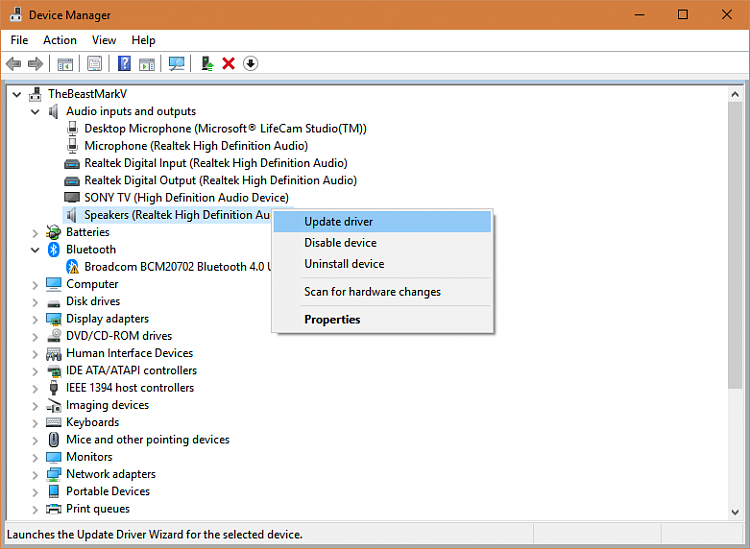Choose Uninstall device from context menu
The image size is (750, 549).
(382, 264)
